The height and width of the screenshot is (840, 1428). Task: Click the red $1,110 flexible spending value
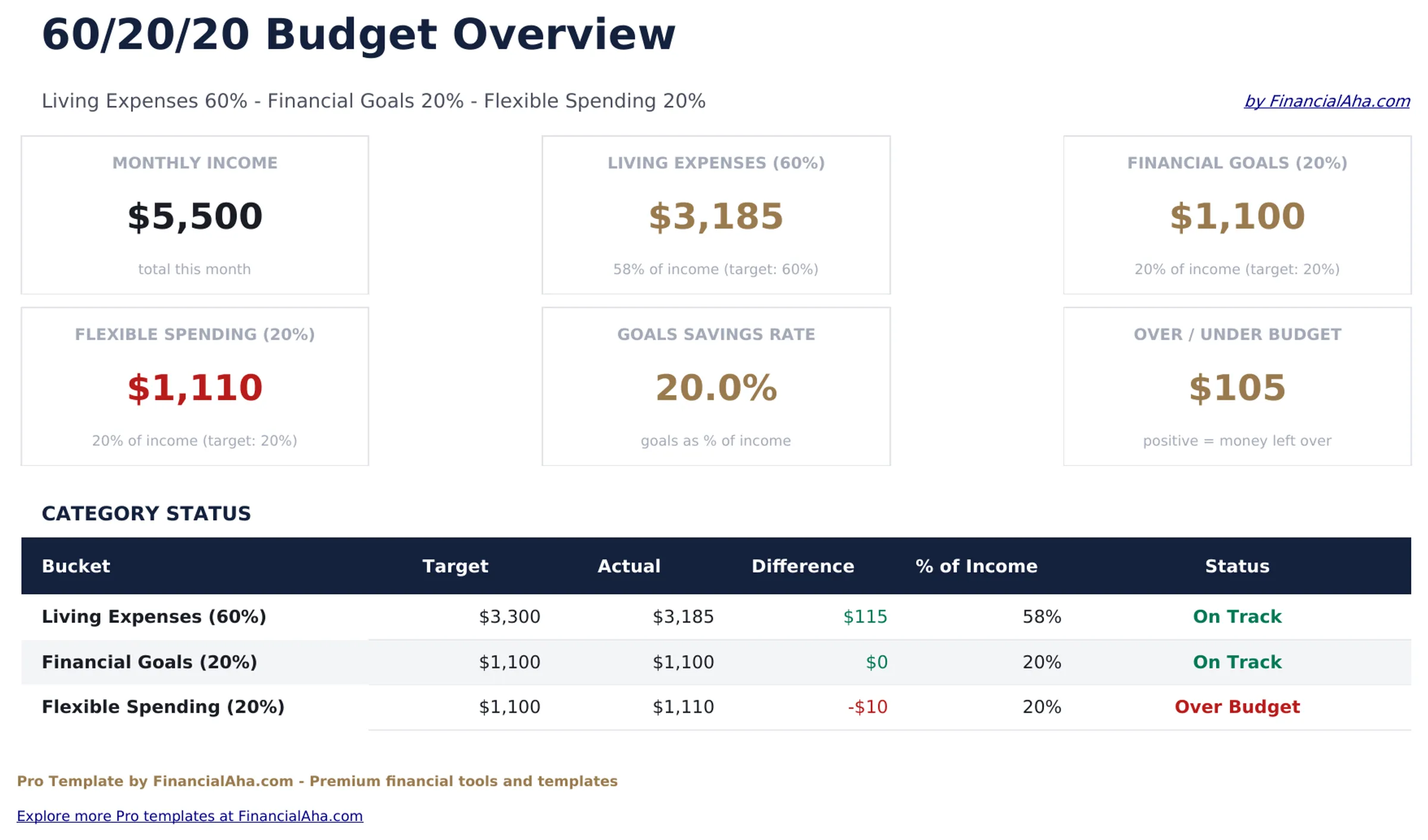pos(195,388)
